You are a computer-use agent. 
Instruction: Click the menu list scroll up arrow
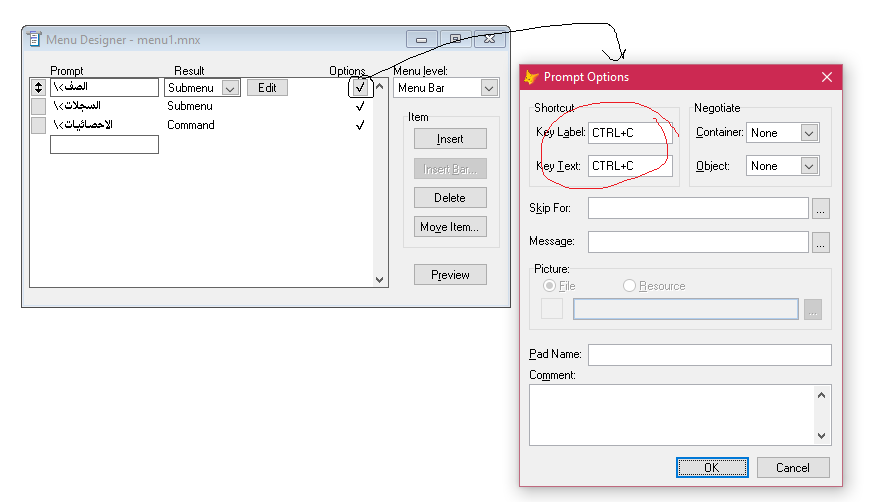[x=380, y=86]
